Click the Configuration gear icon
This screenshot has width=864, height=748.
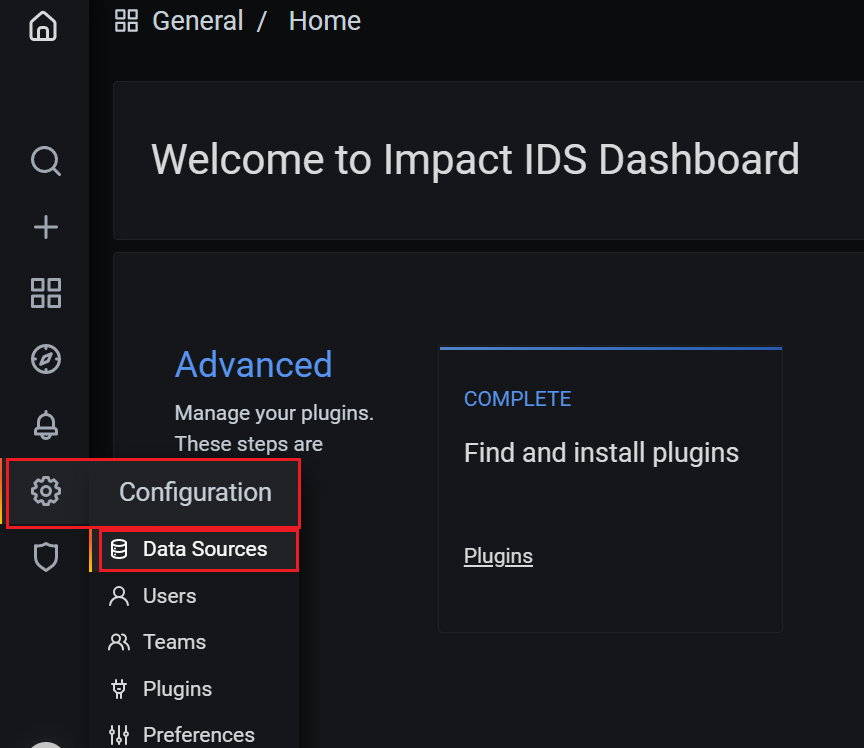46,491
